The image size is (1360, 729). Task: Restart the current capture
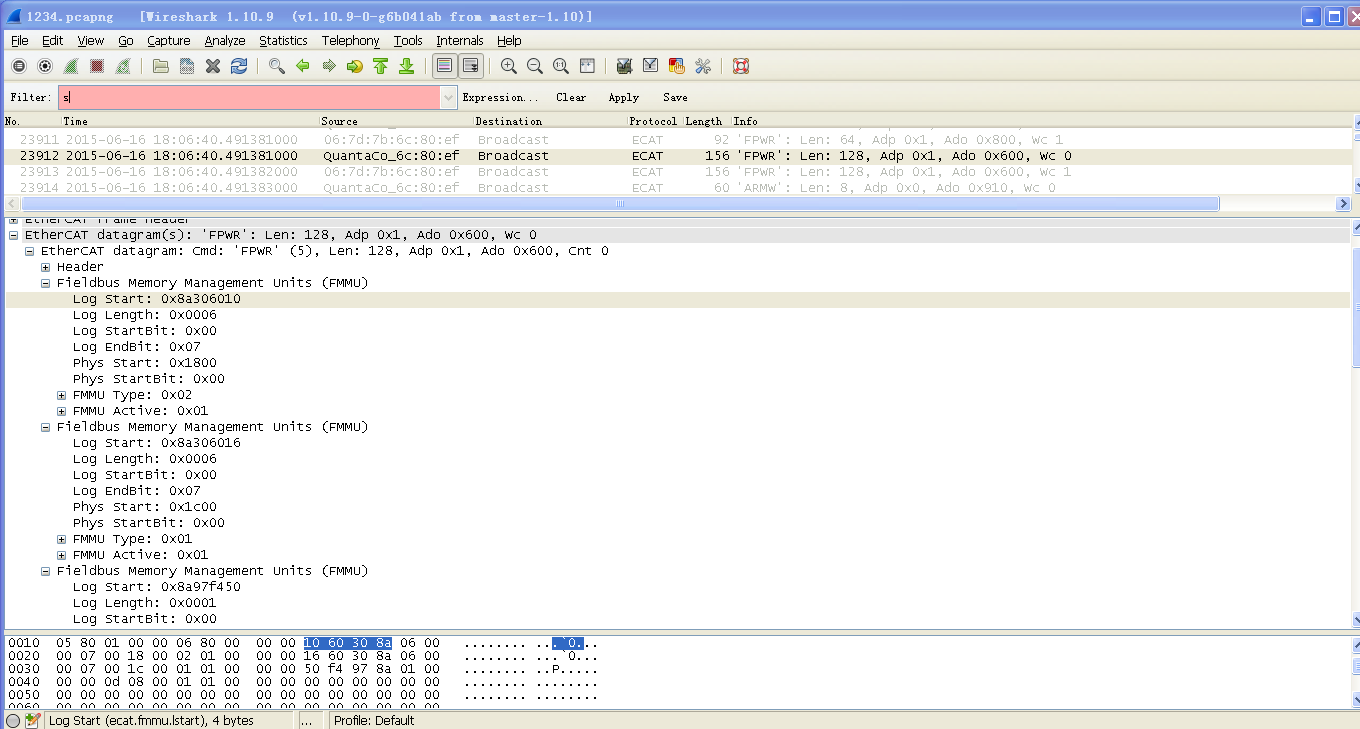click(123, 66)
